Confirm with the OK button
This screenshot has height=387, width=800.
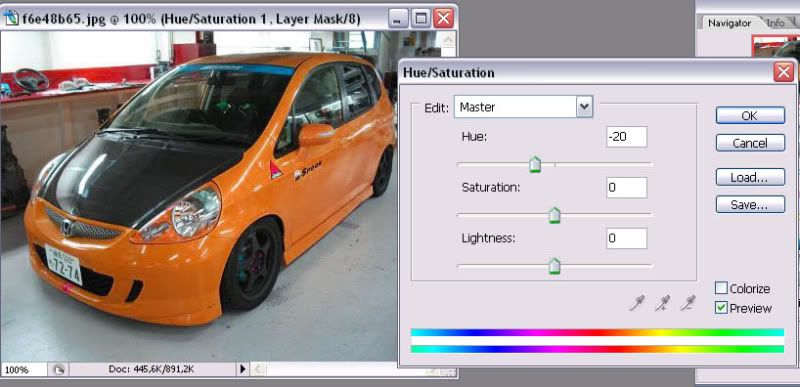click(x=749, y=116)
